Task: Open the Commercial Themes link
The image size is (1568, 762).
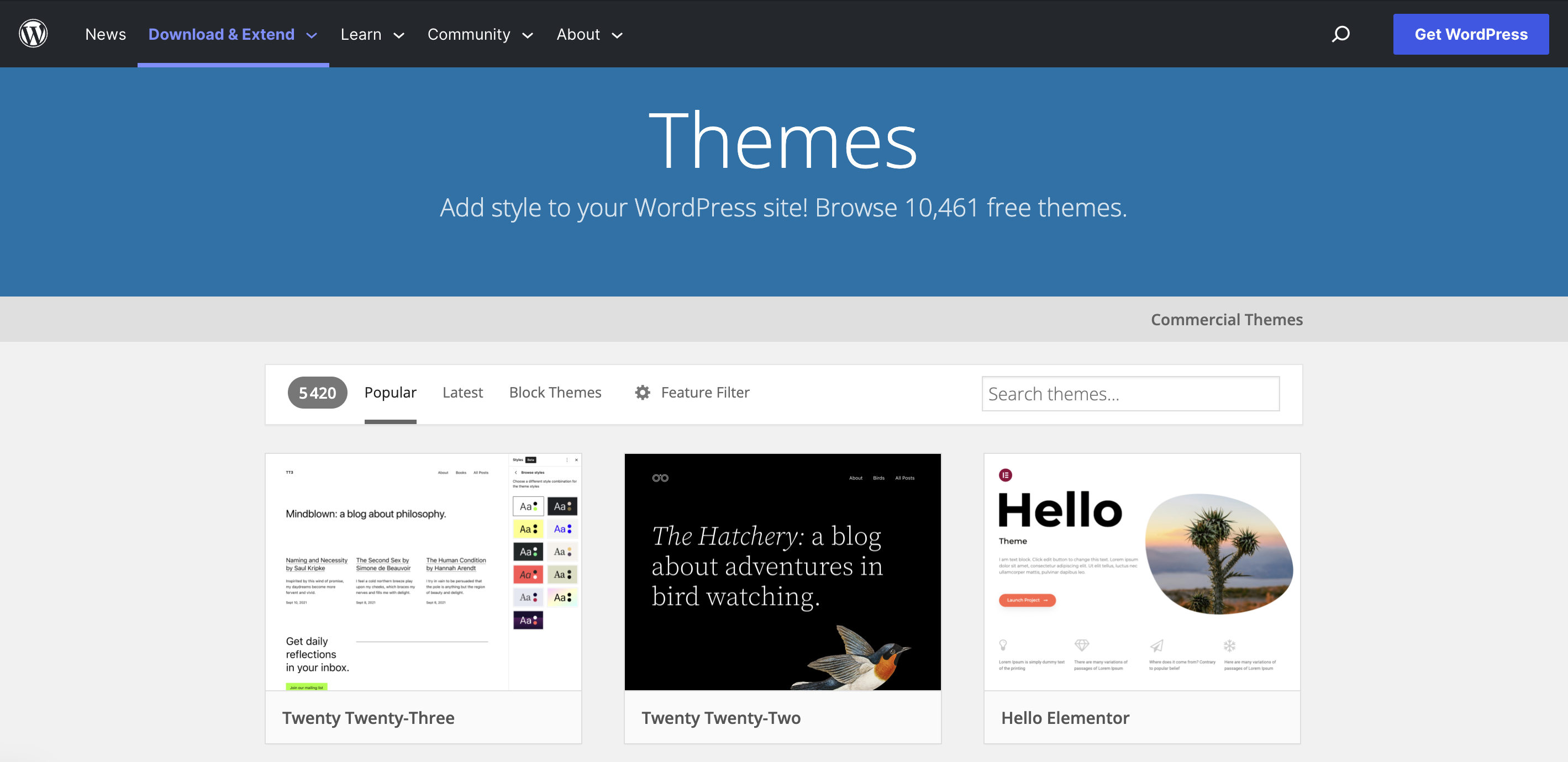Action: click(1227, 319)
